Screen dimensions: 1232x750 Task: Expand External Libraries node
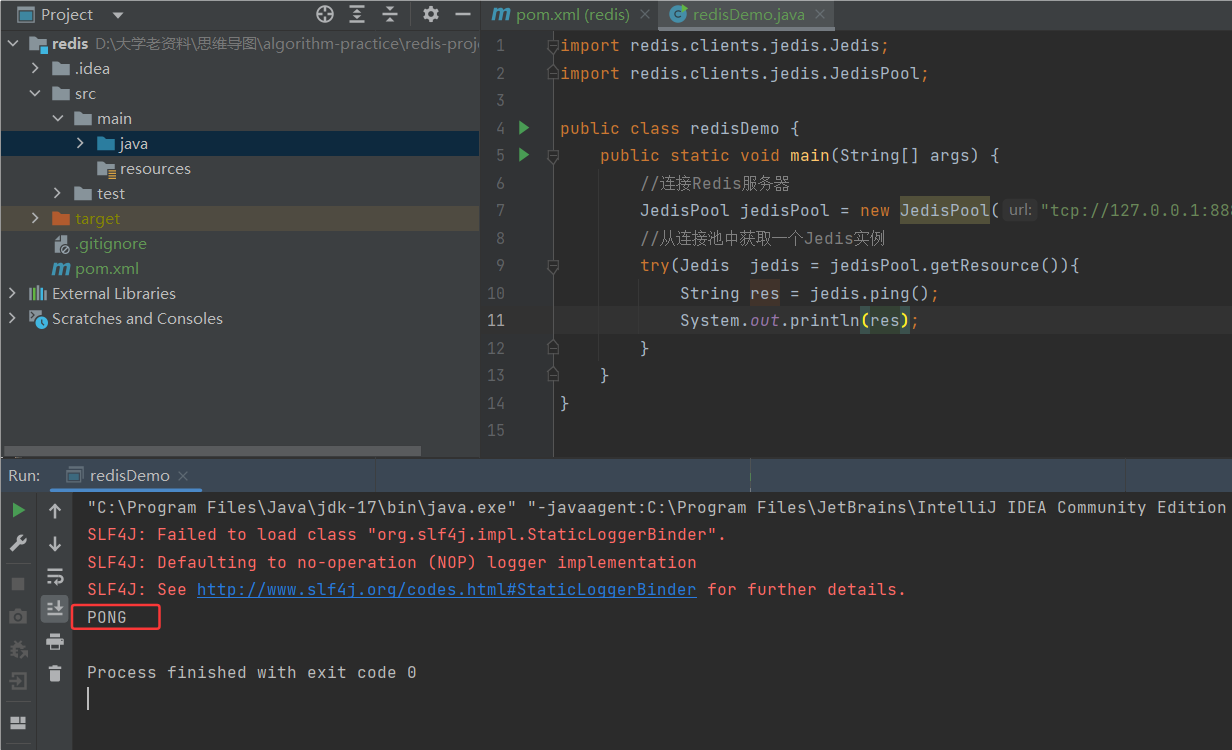pos(12,293)
